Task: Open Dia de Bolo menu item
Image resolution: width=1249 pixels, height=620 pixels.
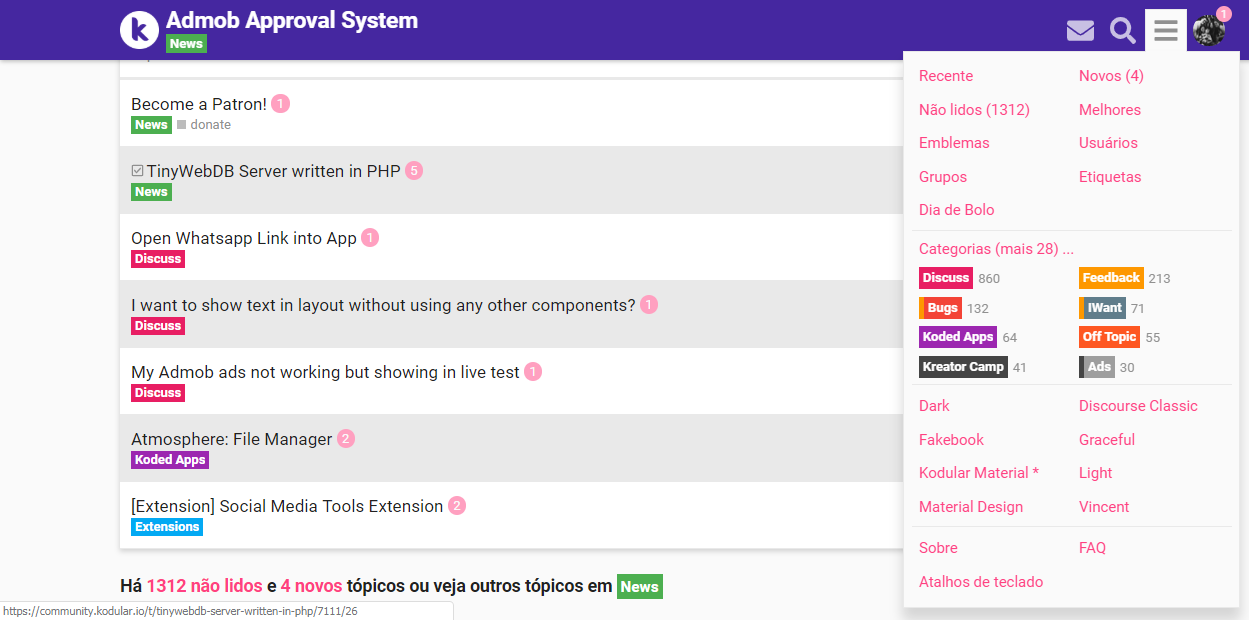Action: coord(957,210)
